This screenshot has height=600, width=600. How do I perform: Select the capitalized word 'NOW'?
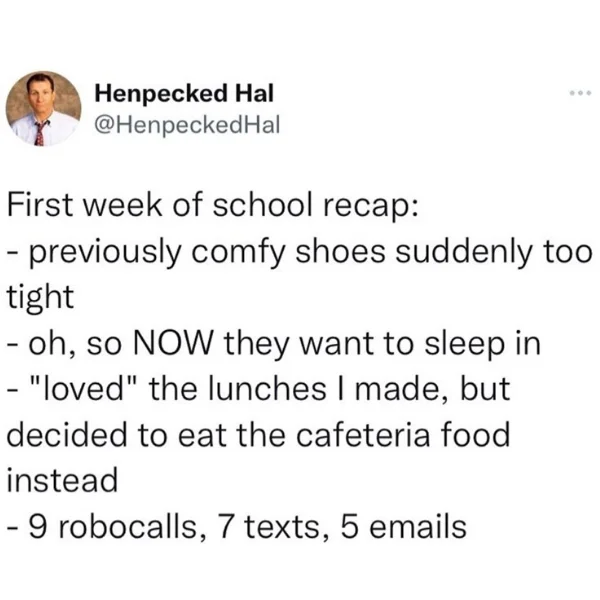click(172, 344)
